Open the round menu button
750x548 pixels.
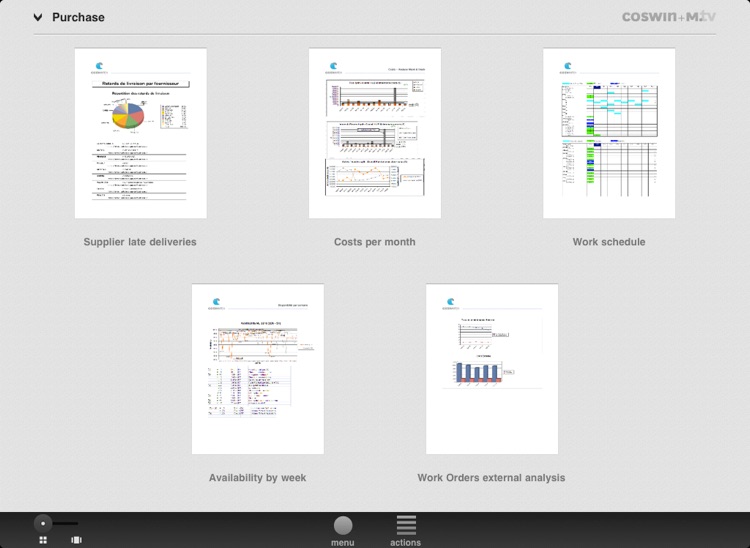(x=343, y=526)
